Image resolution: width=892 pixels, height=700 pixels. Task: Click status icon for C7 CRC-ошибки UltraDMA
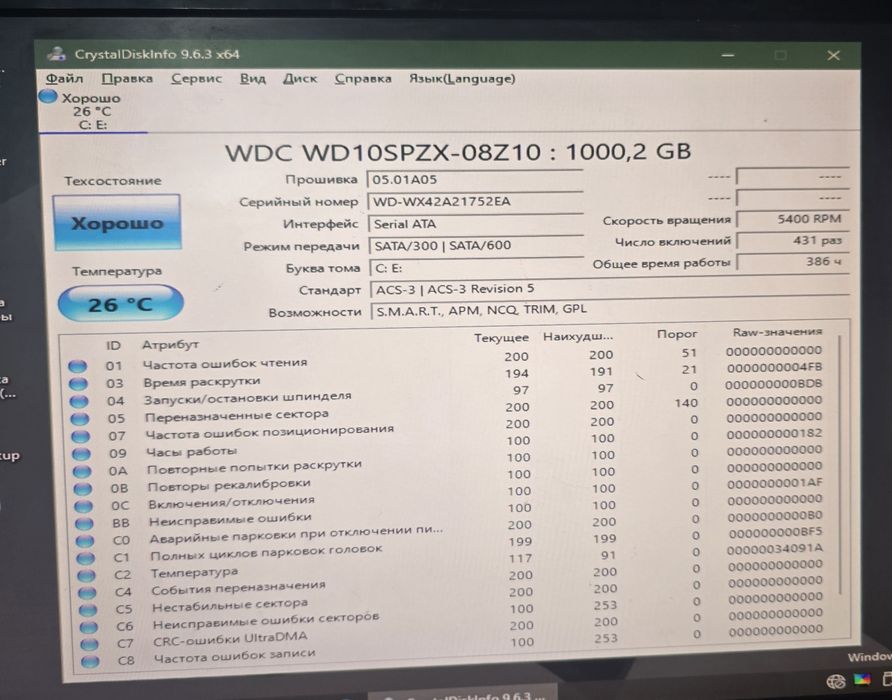tap(89, 644)
